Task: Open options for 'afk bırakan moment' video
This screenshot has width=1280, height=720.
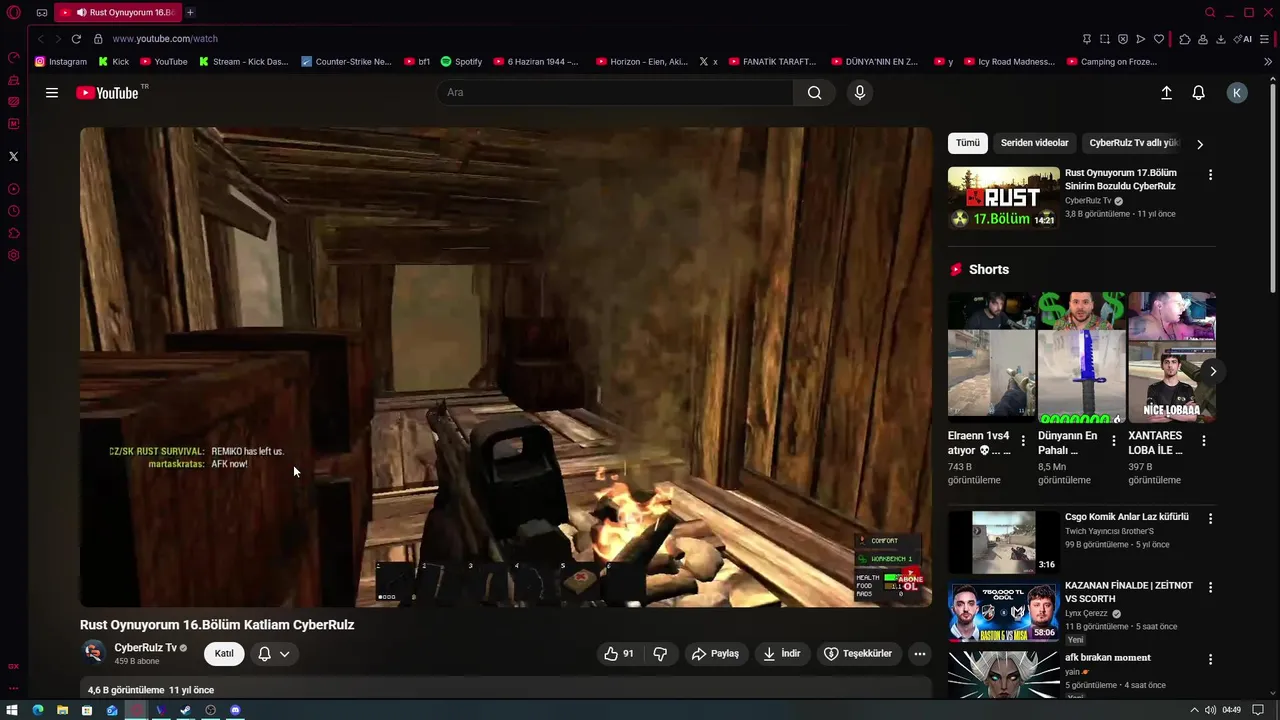Action: click(x=1210, y=660)
